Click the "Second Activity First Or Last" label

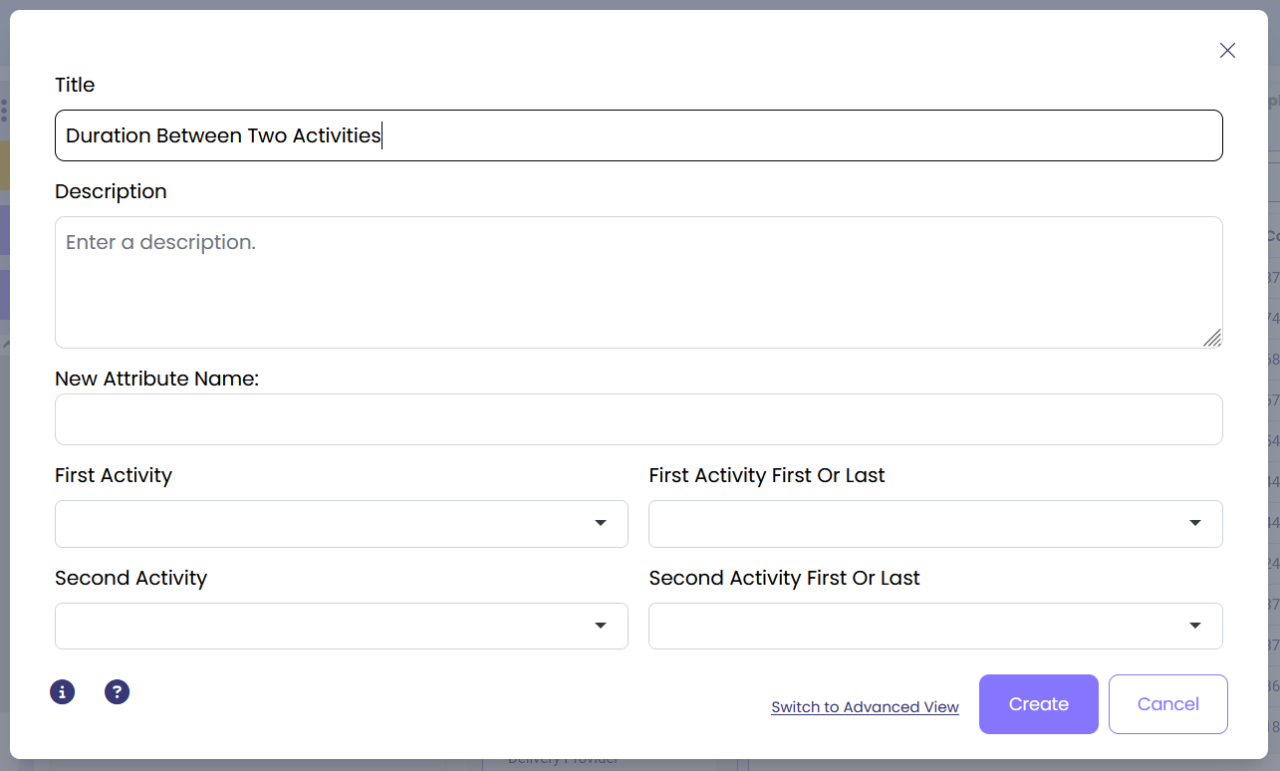pos(784,578)
